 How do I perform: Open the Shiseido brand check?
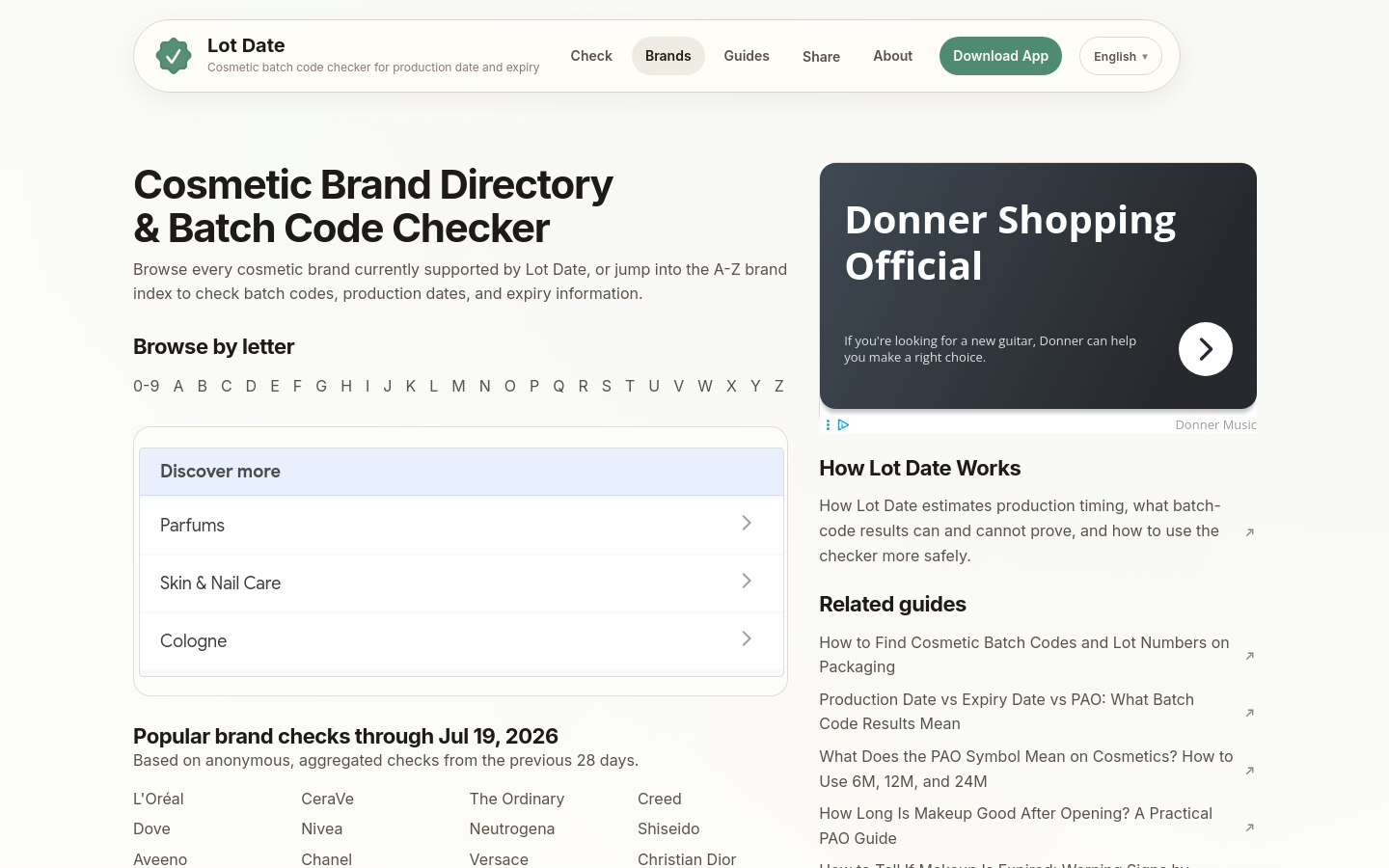click(668, 828)
